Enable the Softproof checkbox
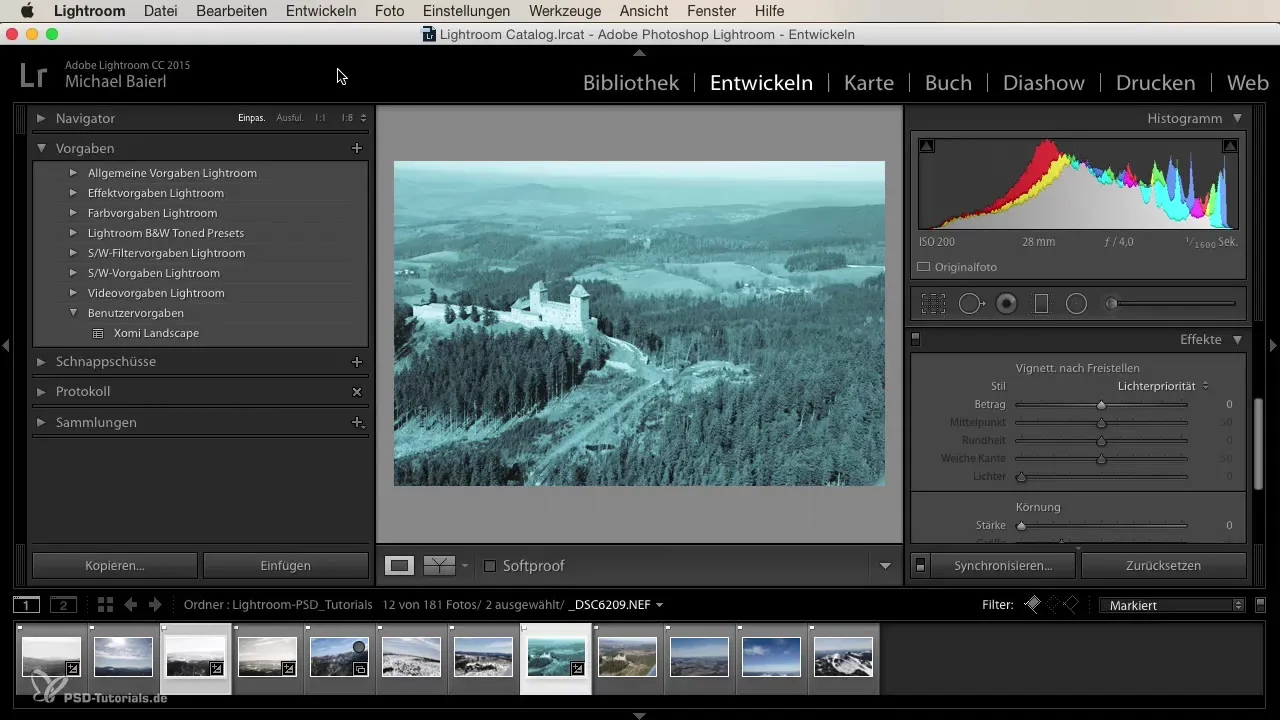1280x720 pixels. tap(489, 565)
